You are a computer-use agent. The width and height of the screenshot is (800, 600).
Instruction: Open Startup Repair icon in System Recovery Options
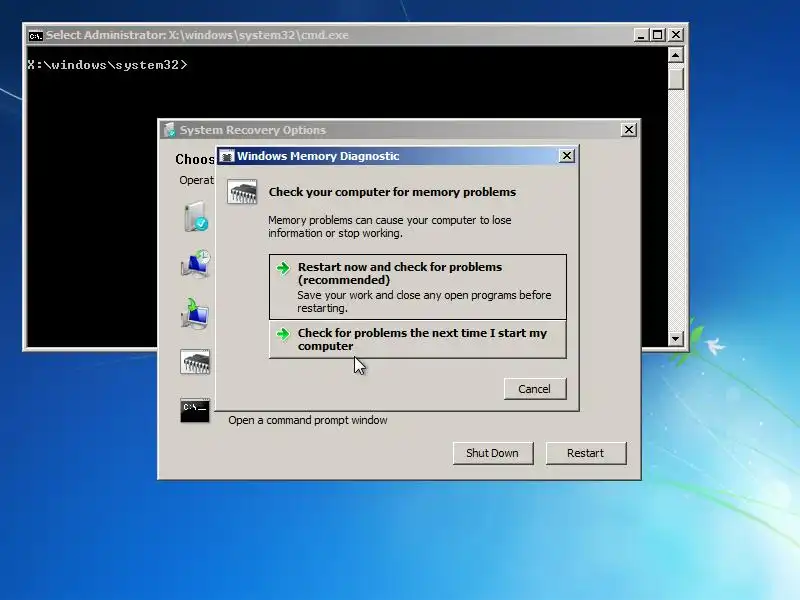click(195, 216)
